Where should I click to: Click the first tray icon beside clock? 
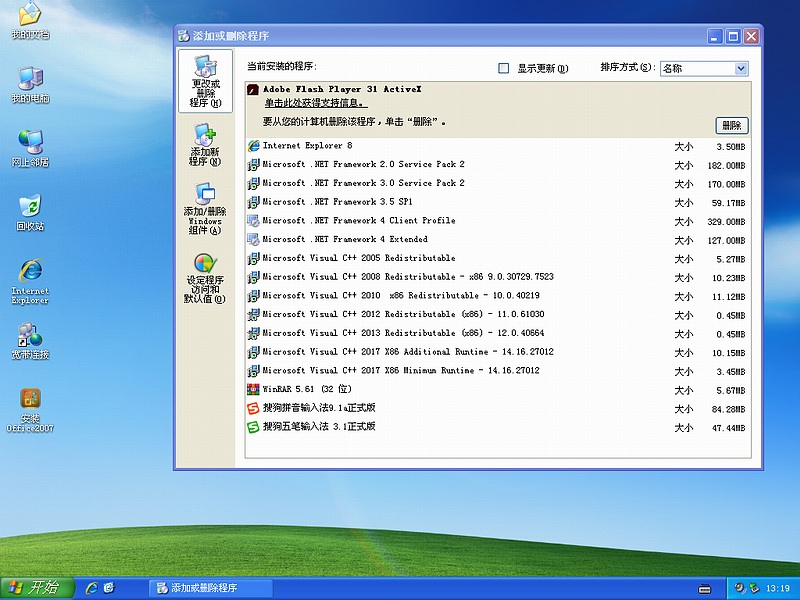(739, 588)
